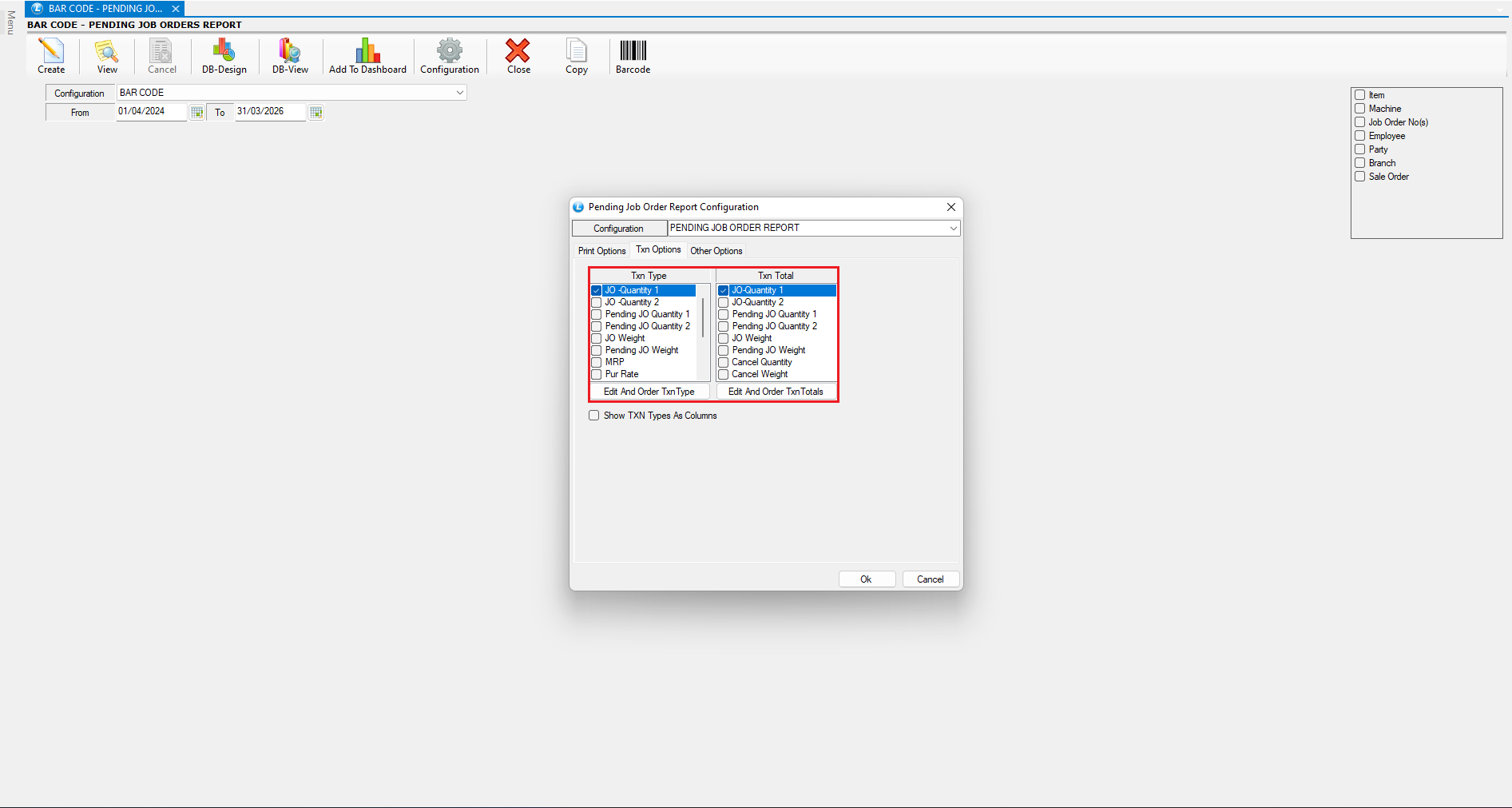1512x808 pixels.
Task: Switch to the Other Options tab
Action: (x=716, y=251)
